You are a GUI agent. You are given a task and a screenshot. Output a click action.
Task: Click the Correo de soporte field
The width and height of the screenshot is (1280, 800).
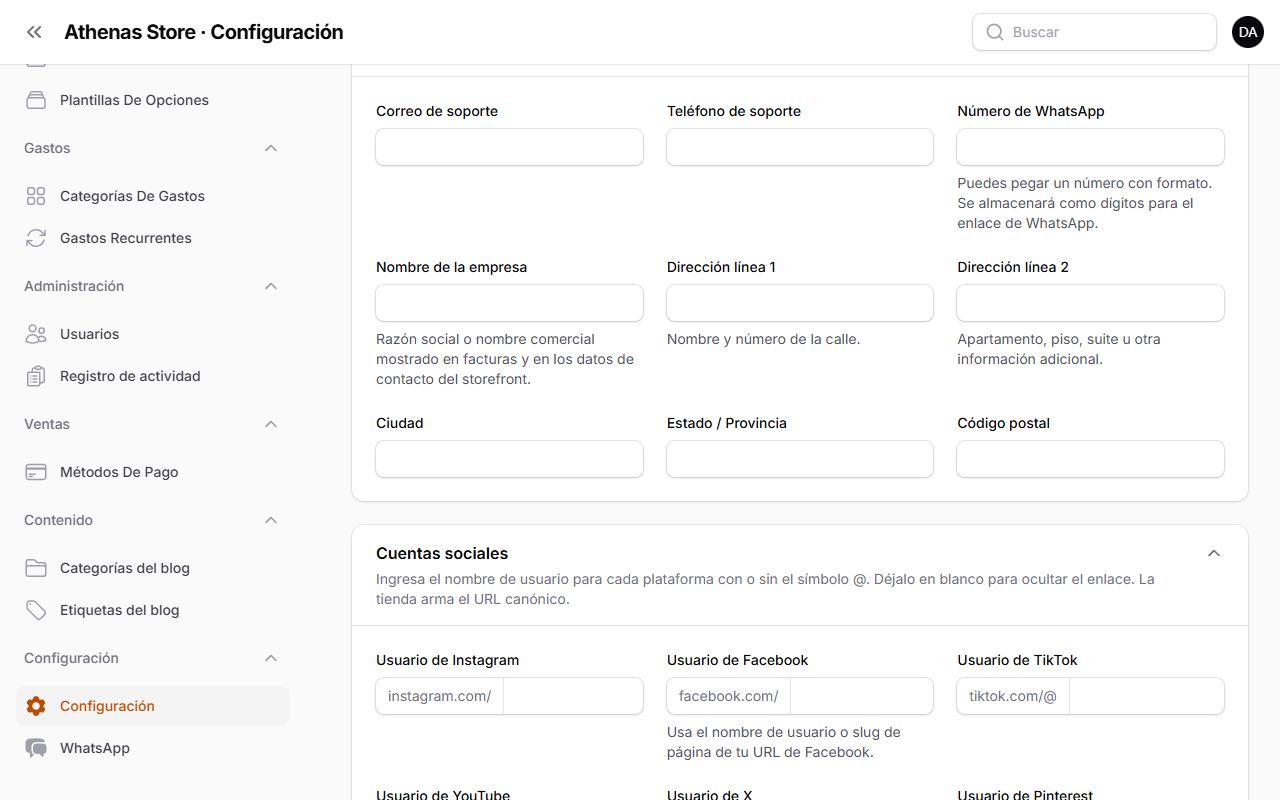(509, 147)
